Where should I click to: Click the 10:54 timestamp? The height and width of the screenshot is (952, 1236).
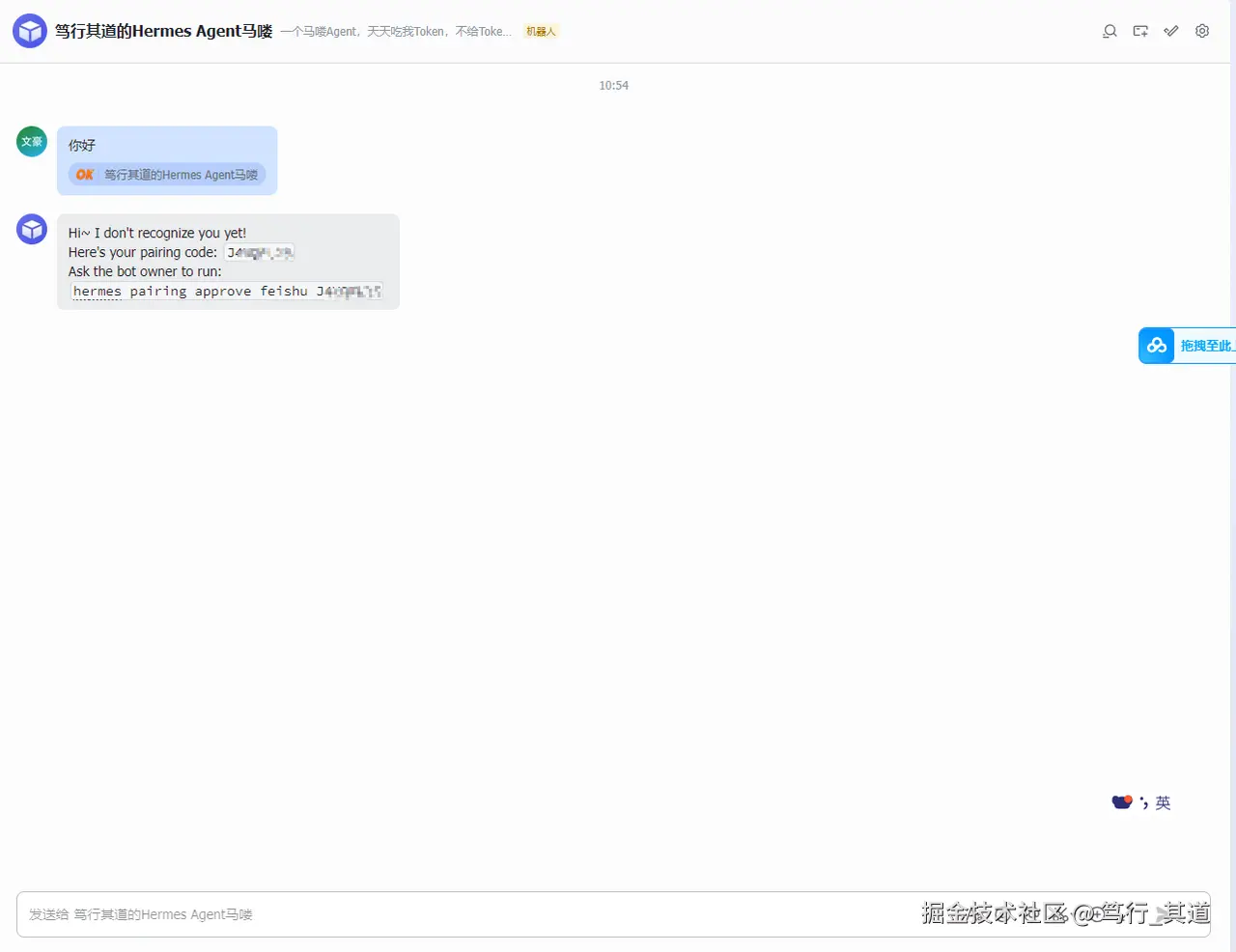(613, 86)
